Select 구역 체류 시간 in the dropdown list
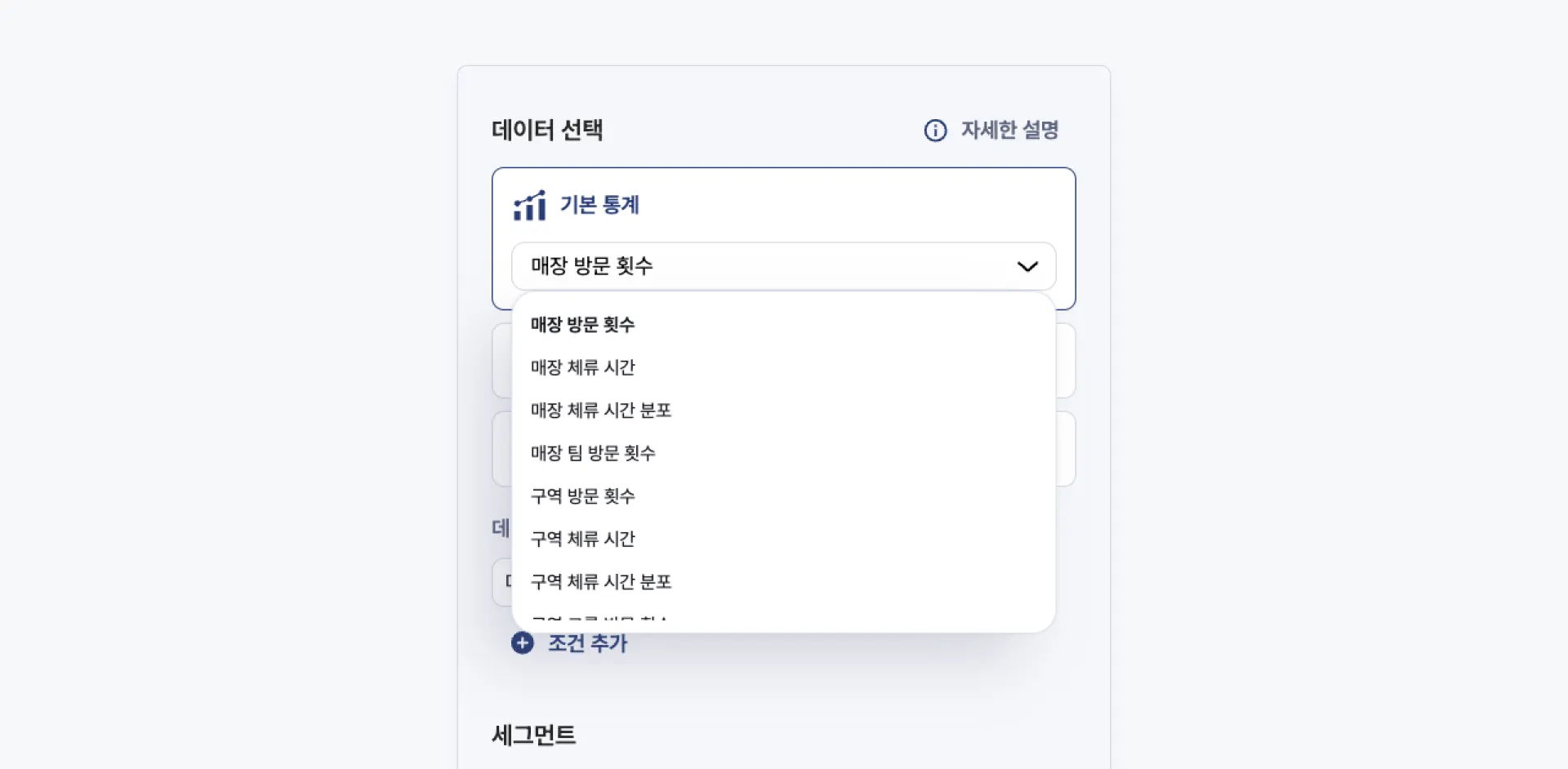The height and width of the screenshot is (769, 1568). (x=582, y=539)
